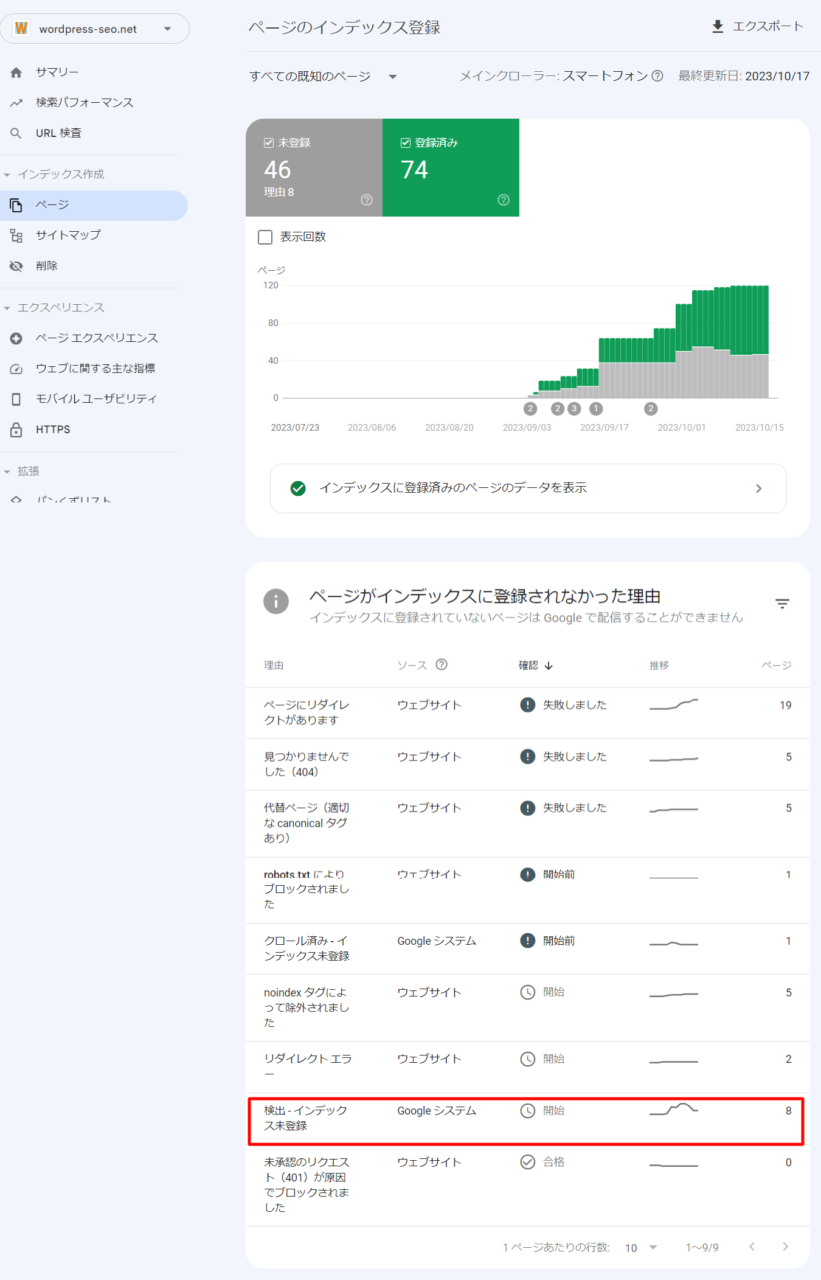Click the ウェブに関する主な指標 gauge icon
The height and width of the screenshot is (1280, 821).
pos(15,369)
